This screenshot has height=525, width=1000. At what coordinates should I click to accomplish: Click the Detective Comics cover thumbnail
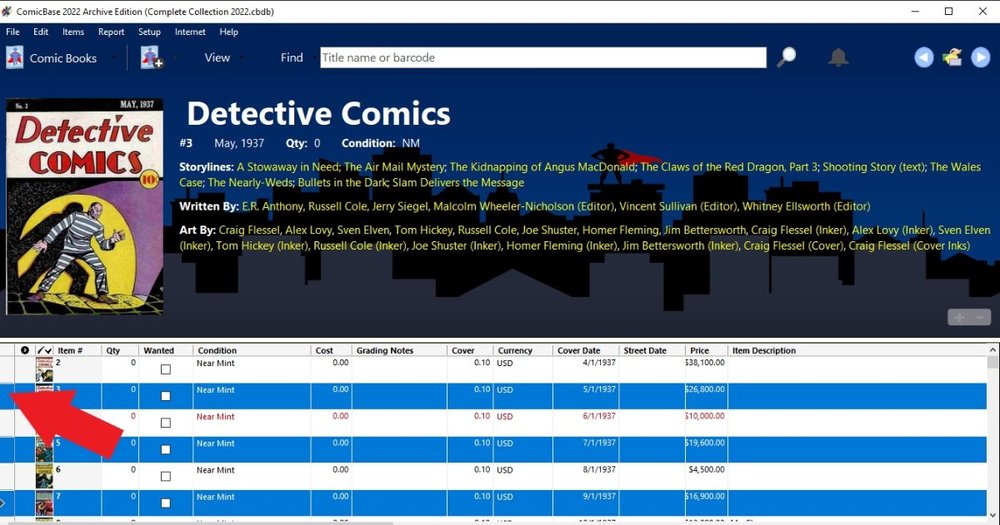(85, 206)
